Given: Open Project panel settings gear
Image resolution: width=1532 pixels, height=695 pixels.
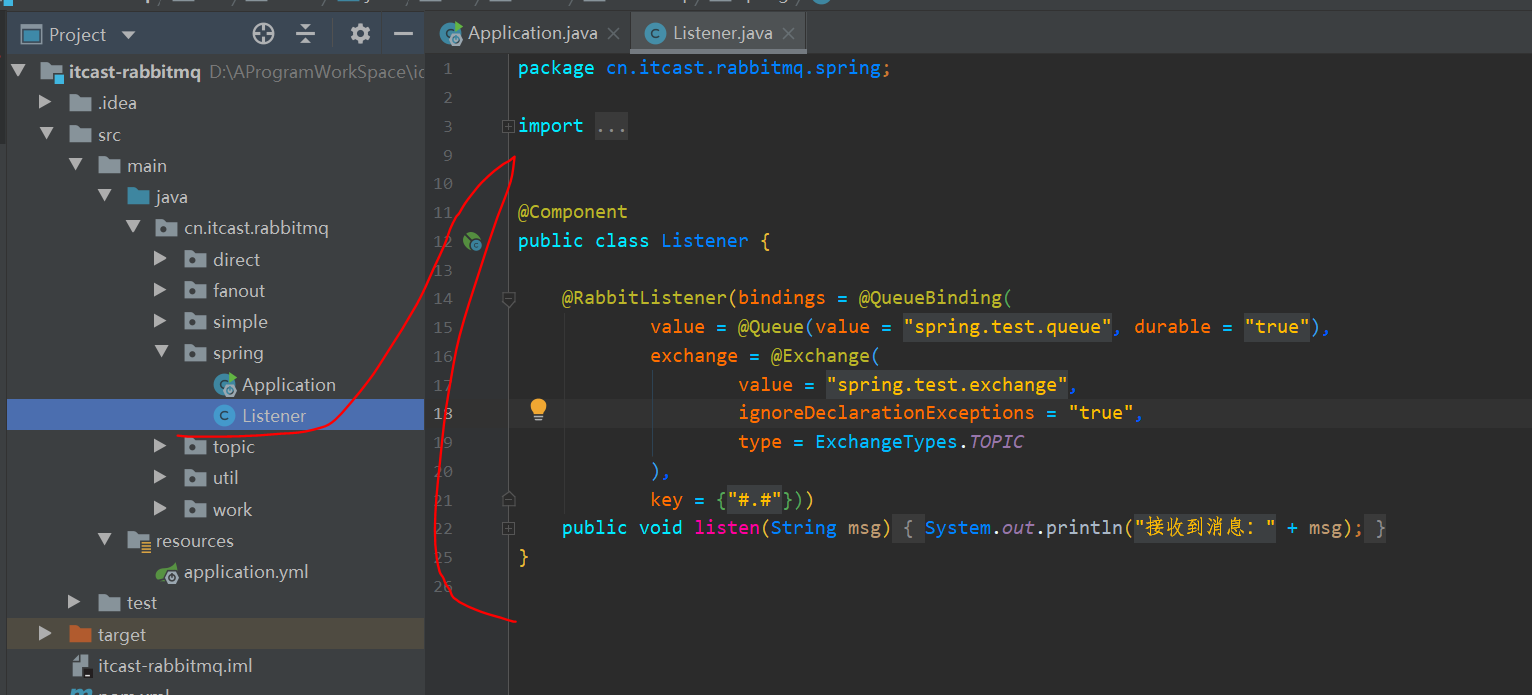Looking at the screenshot, I should tap(360, 34).
